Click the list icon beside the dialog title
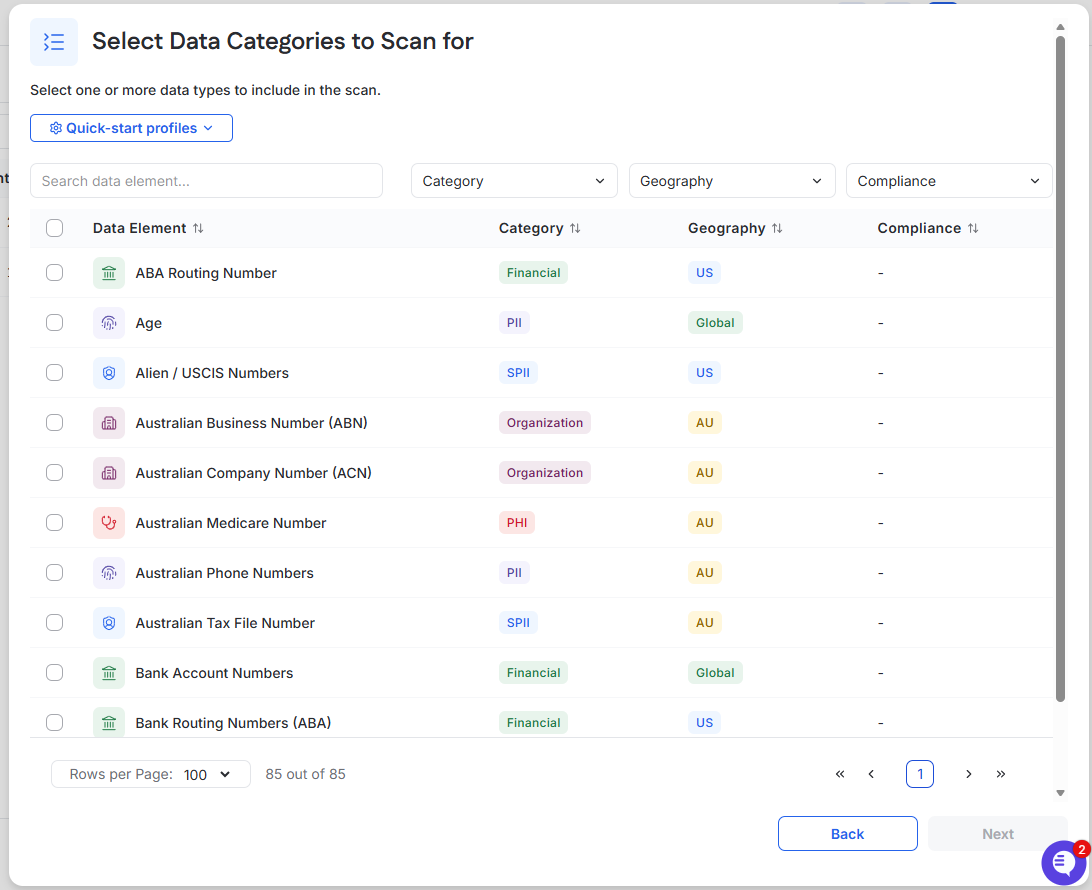This screenshot has width=1092, height=890. pyautogui.click(x=54, y=42)
